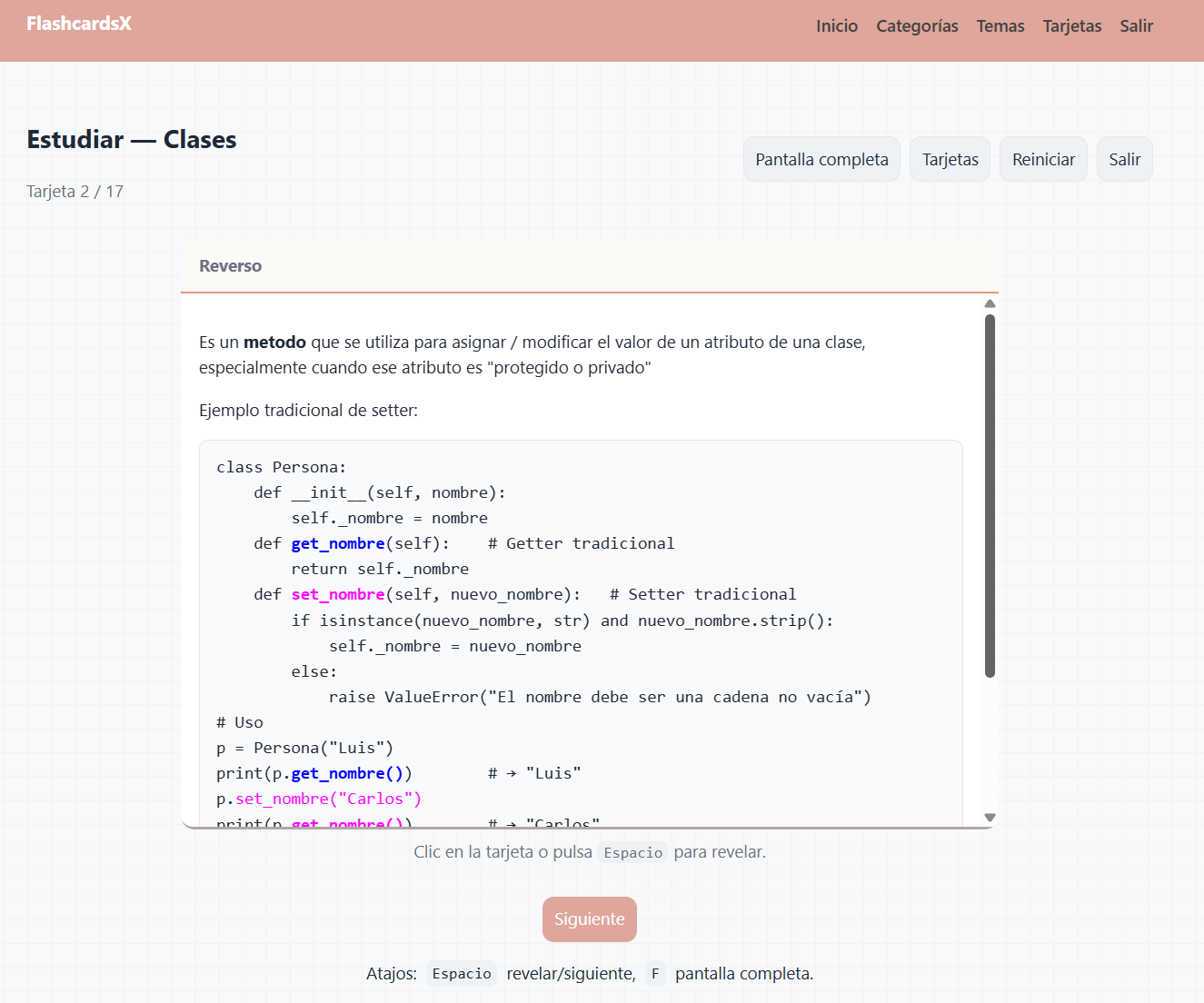
Task: Restart the deck with the Reiniciar button
Action: (x=1042, y=160)
